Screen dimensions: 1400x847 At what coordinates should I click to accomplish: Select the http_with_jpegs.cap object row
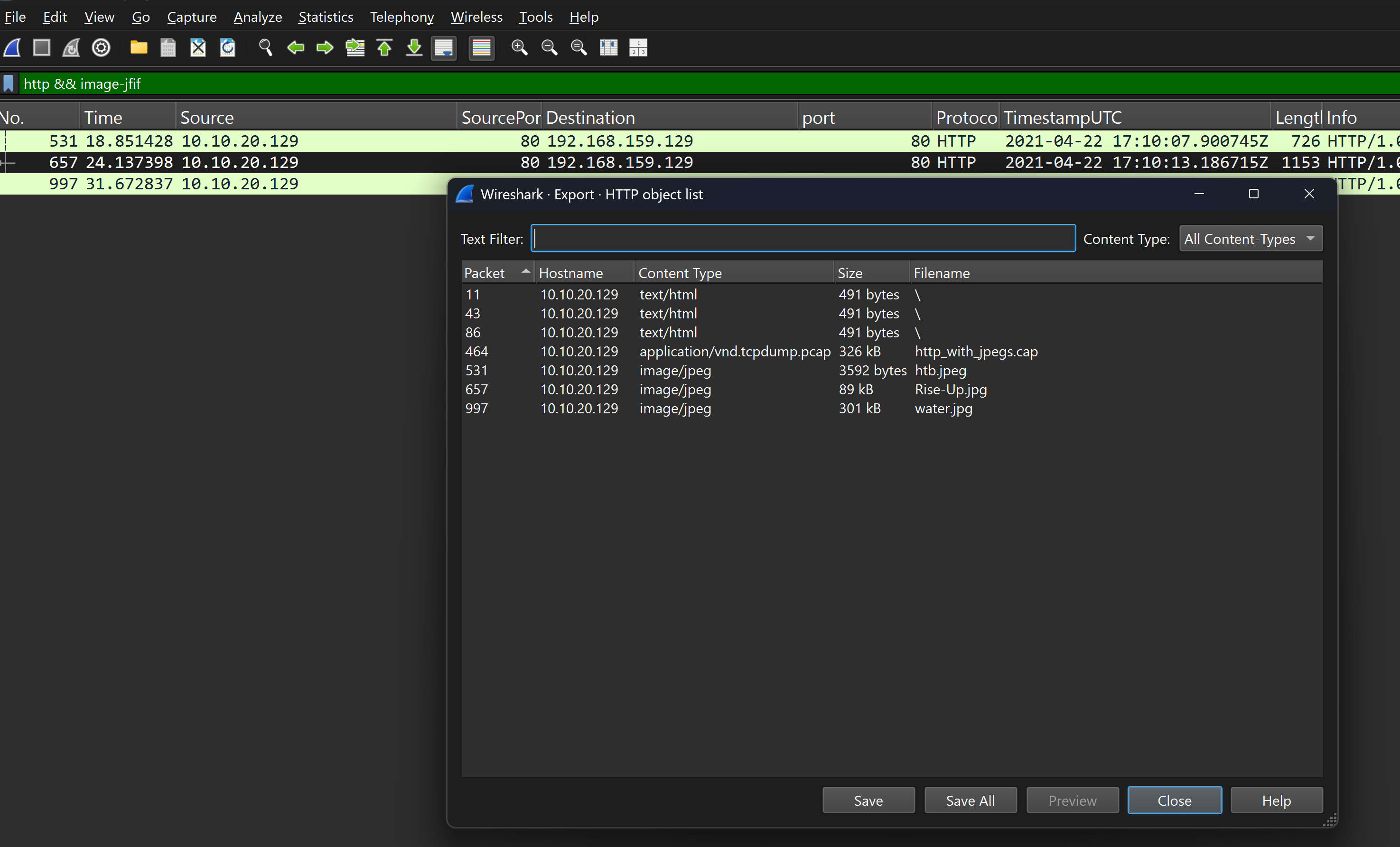892,352
